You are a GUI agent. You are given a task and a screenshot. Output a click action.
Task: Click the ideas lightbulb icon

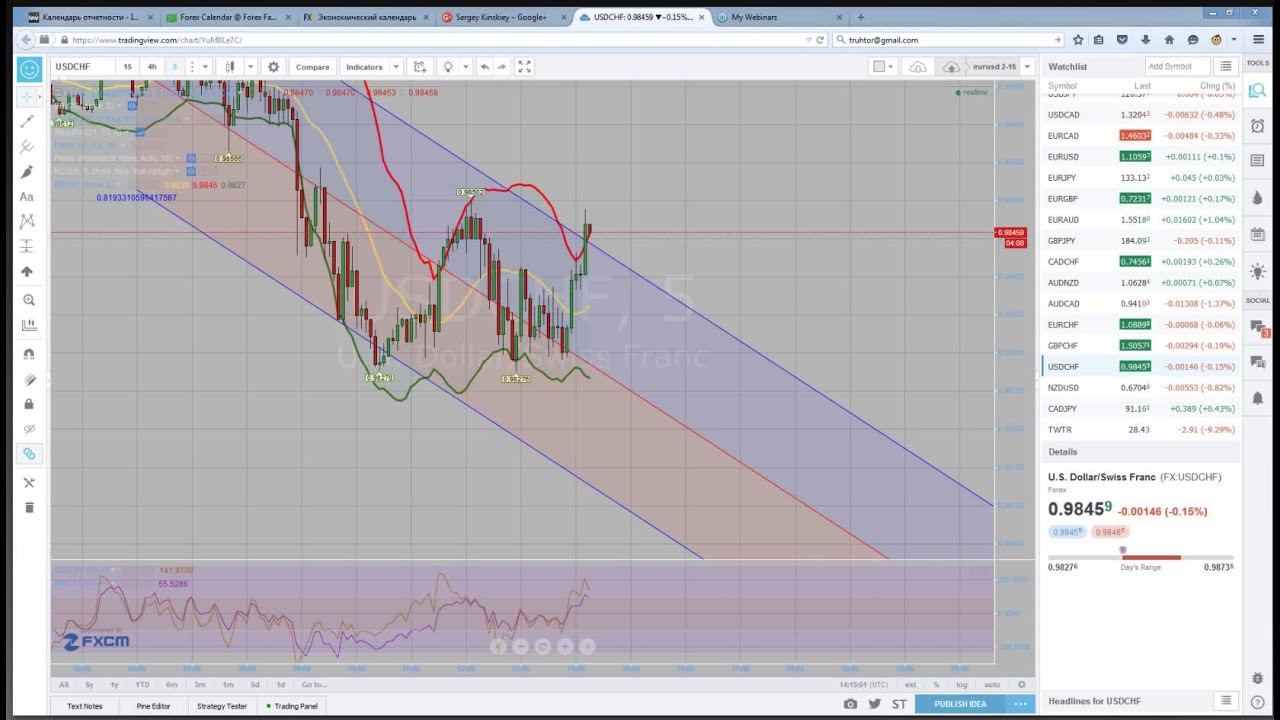pos(448,67)
